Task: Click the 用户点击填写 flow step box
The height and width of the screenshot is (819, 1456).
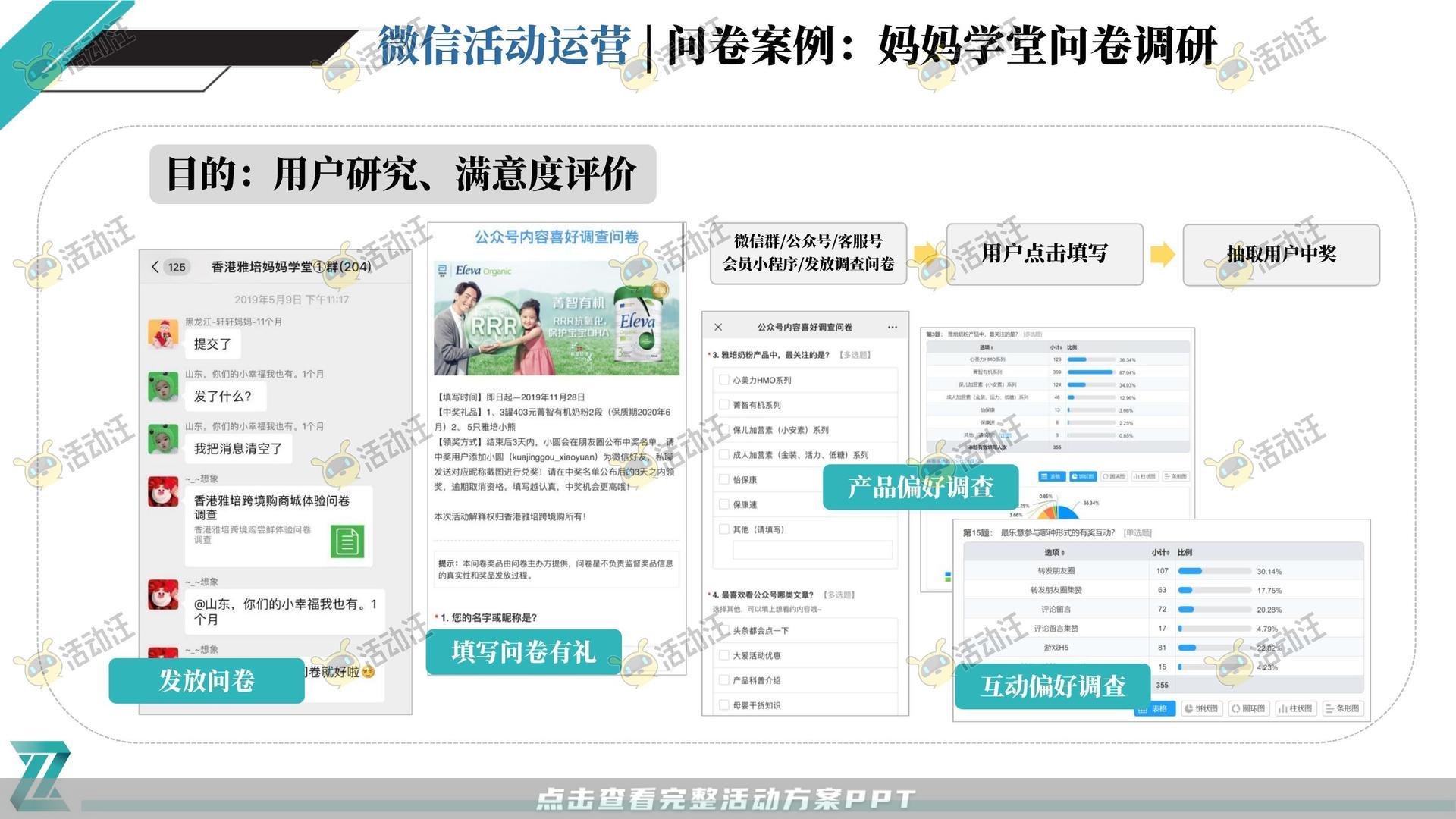Action: tap(1044, 253)
